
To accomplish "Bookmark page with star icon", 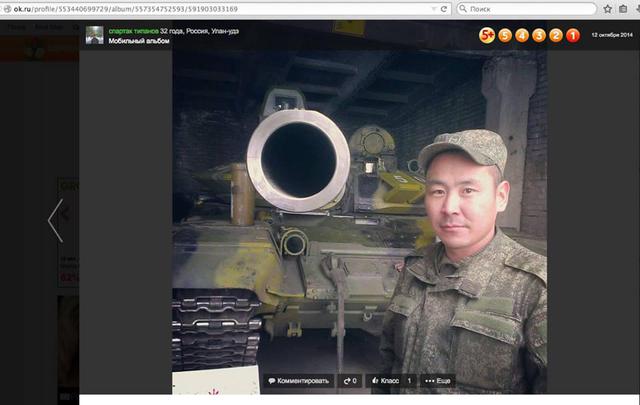I will (608, 9).
